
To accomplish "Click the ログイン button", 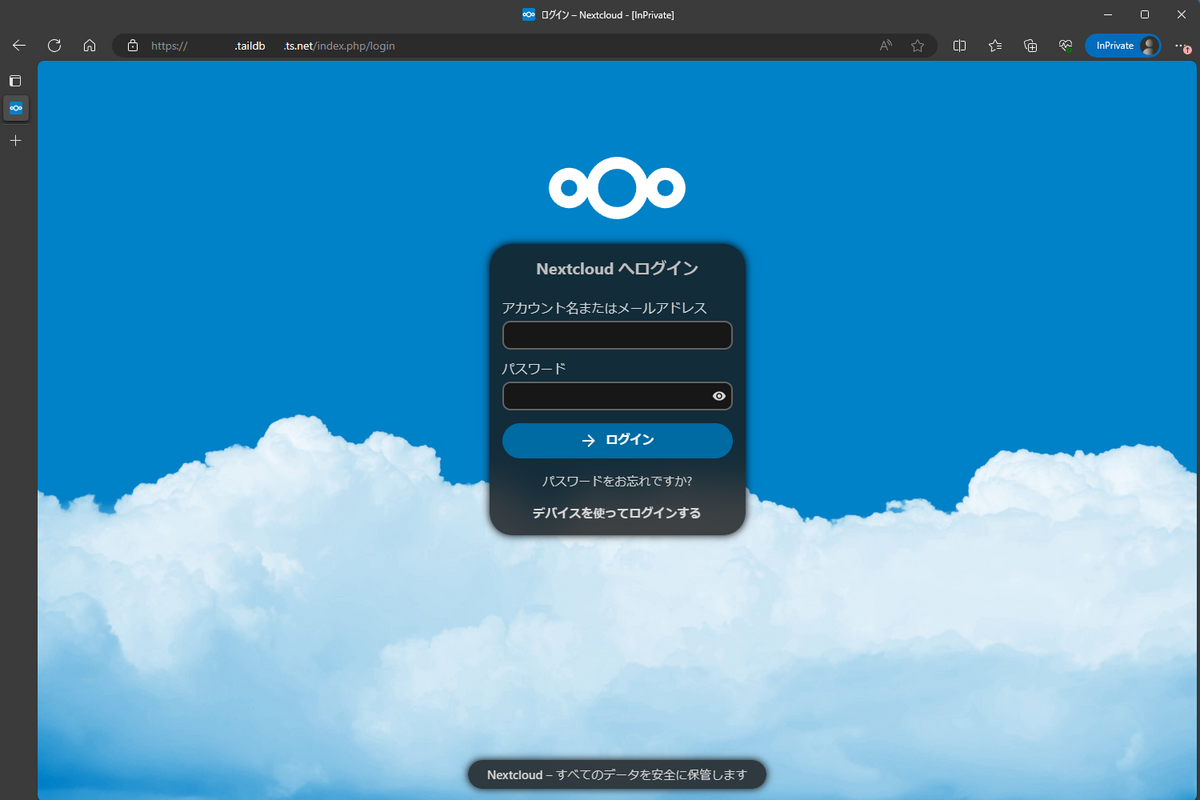I will (x=617, y=440).
